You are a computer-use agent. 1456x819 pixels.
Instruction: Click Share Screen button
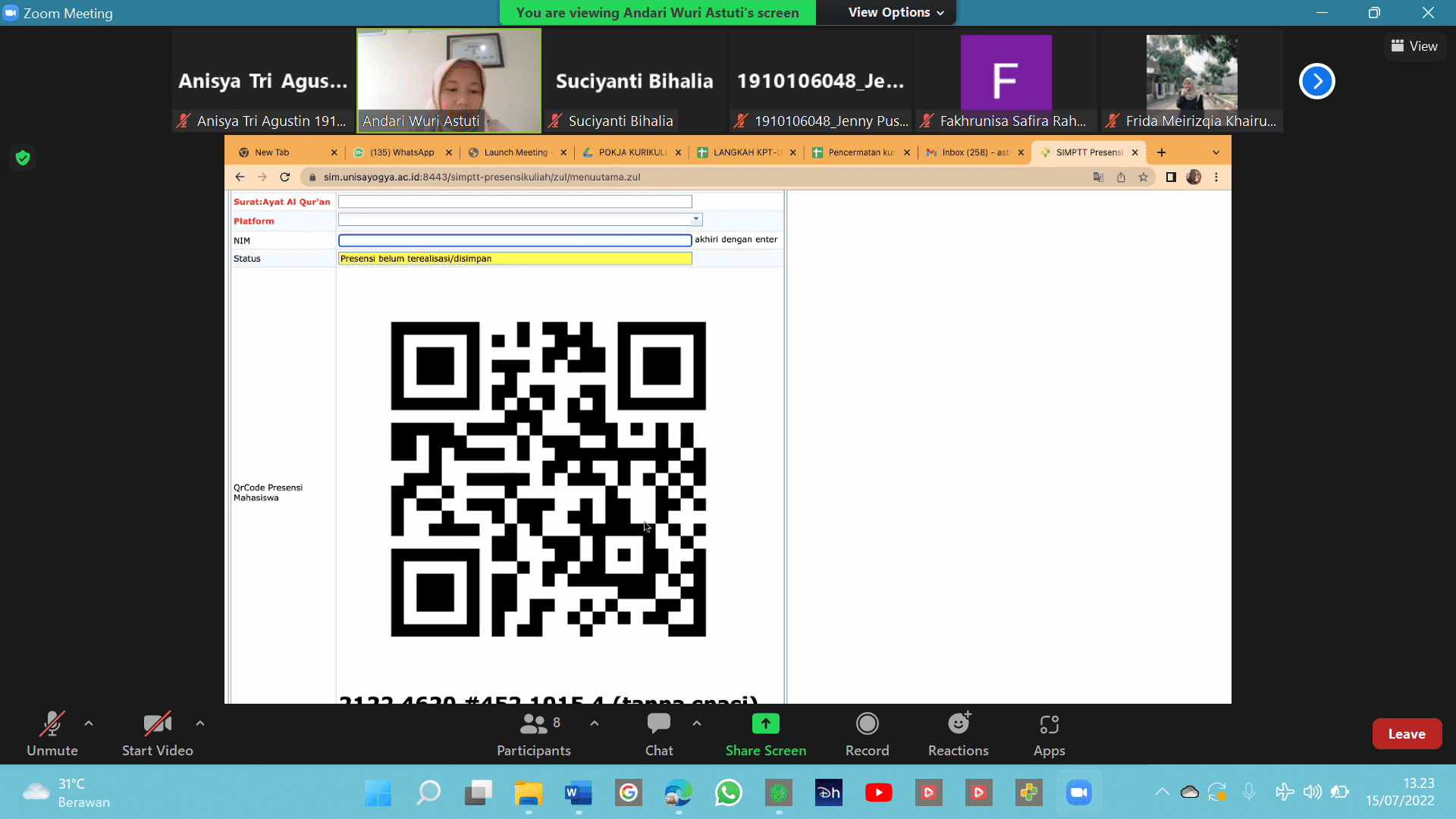(766, 733)
